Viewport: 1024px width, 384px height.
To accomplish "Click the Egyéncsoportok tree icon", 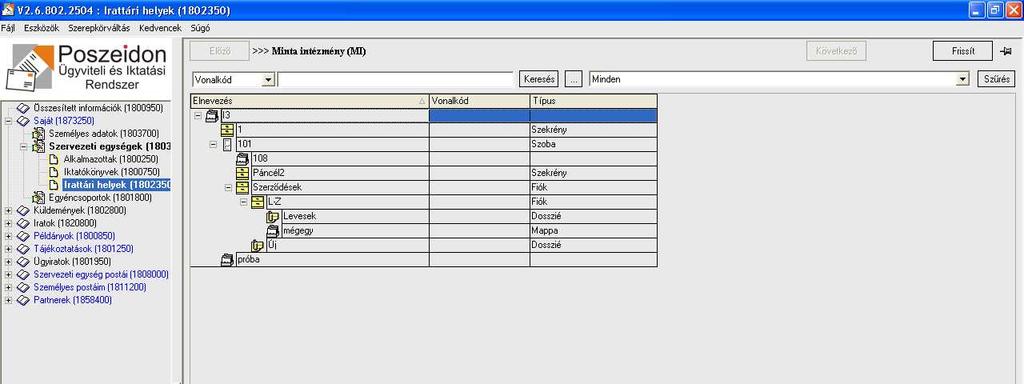I will [x=39, y=197].
